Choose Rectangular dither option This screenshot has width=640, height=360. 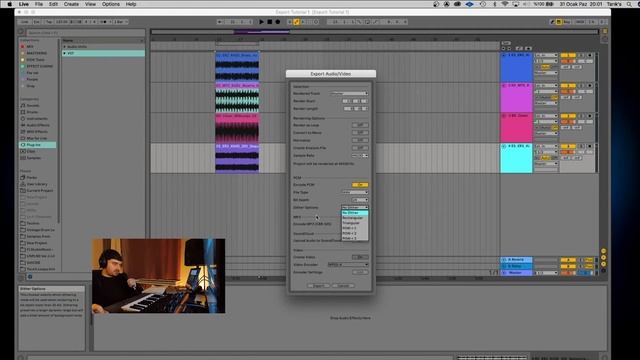[355, 218]
